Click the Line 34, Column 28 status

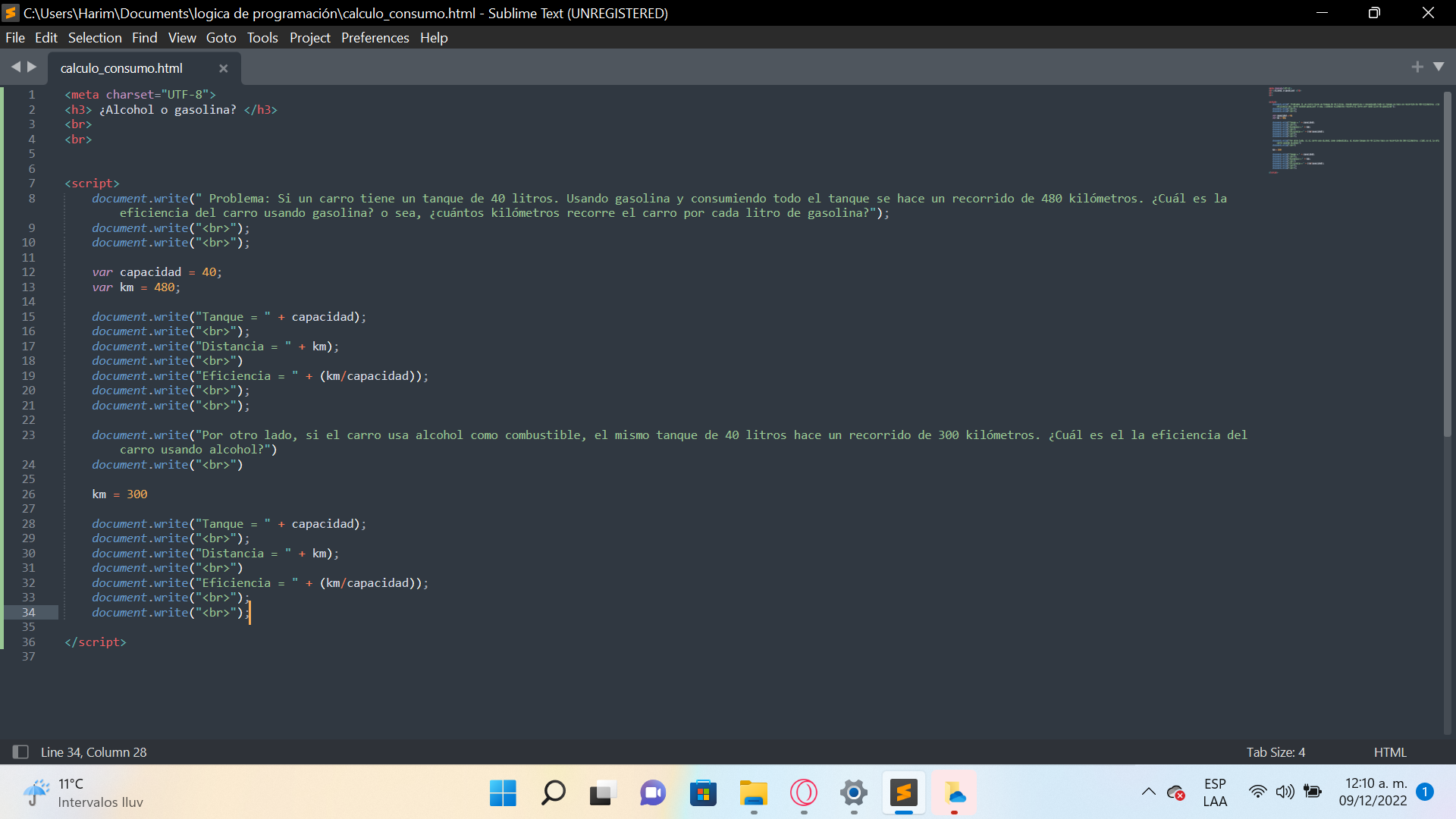(x=94, y=752)
